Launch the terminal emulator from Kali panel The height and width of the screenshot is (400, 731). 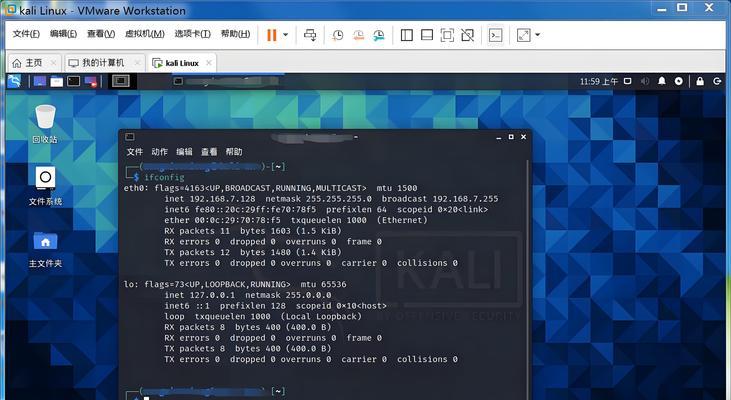pos(74,82)
